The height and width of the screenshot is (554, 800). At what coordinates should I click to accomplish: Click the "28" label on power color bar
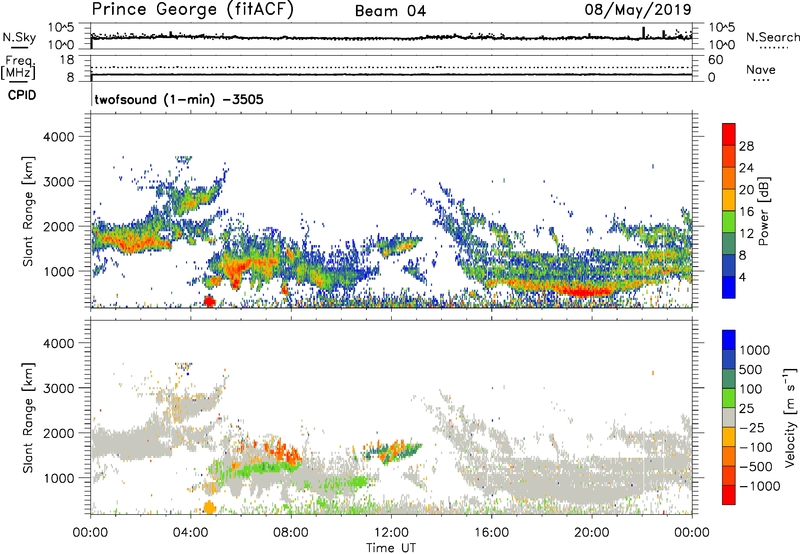[x=746, y=146]
